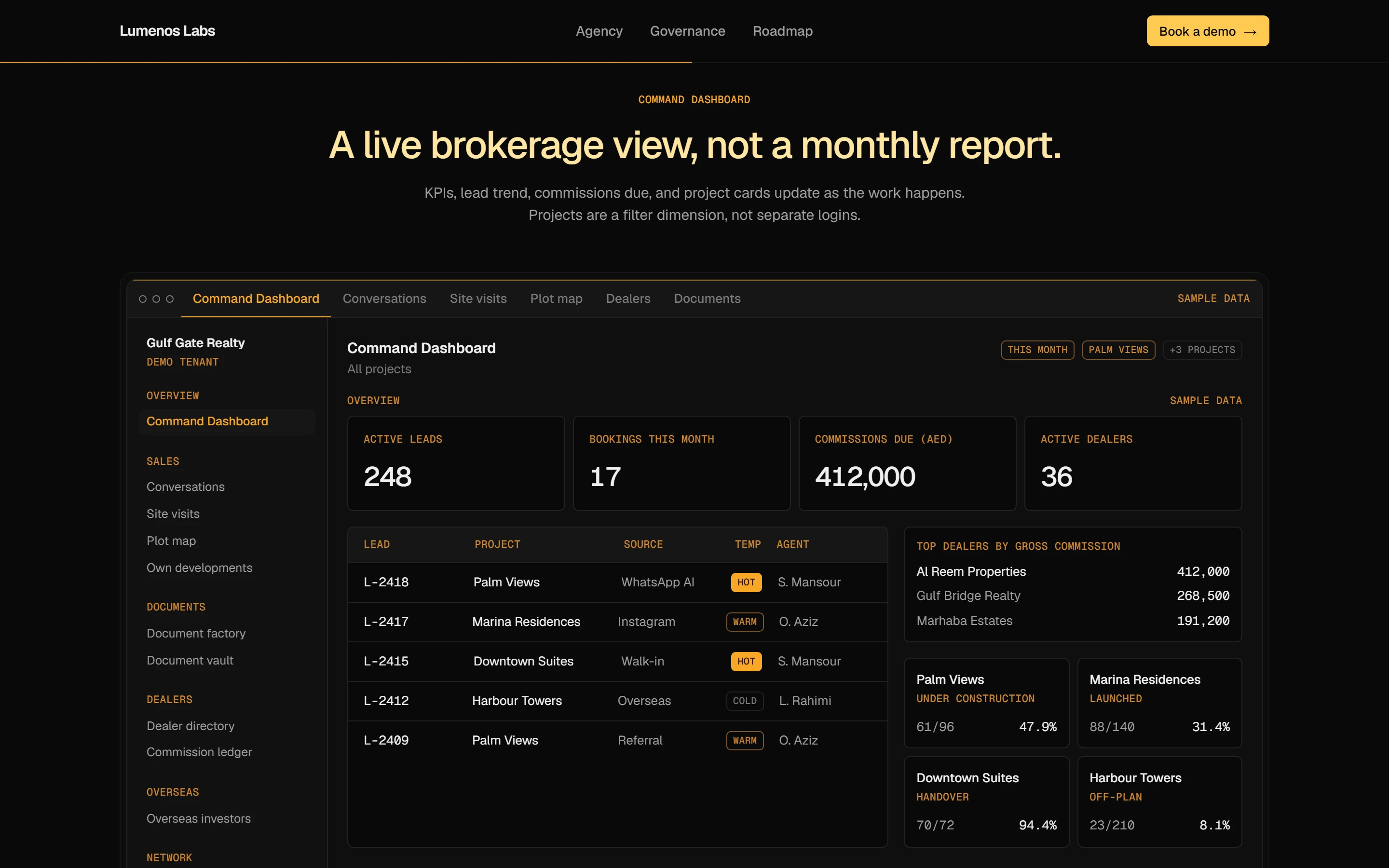The width and height of the screenshot is (1389, 868).
Task: Click the WARM badge on L-2409
Action: tap(745, 741)
